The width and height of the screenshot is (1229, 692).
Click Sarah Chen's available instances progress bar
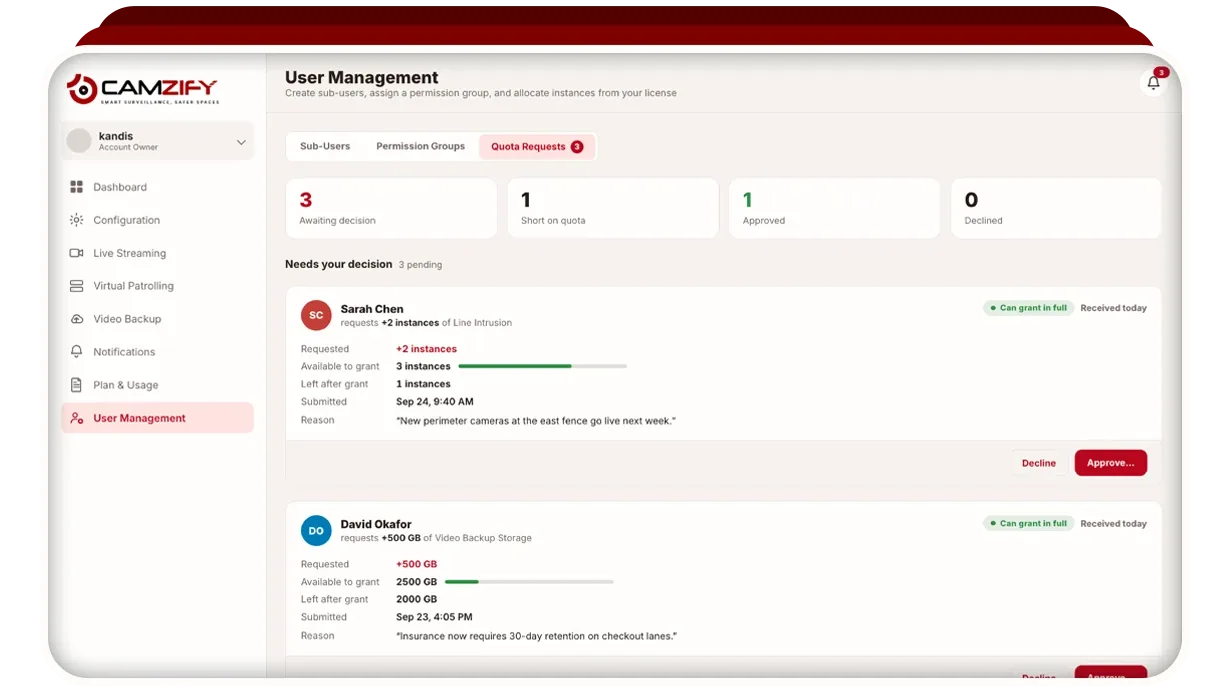tap(543, 366)
